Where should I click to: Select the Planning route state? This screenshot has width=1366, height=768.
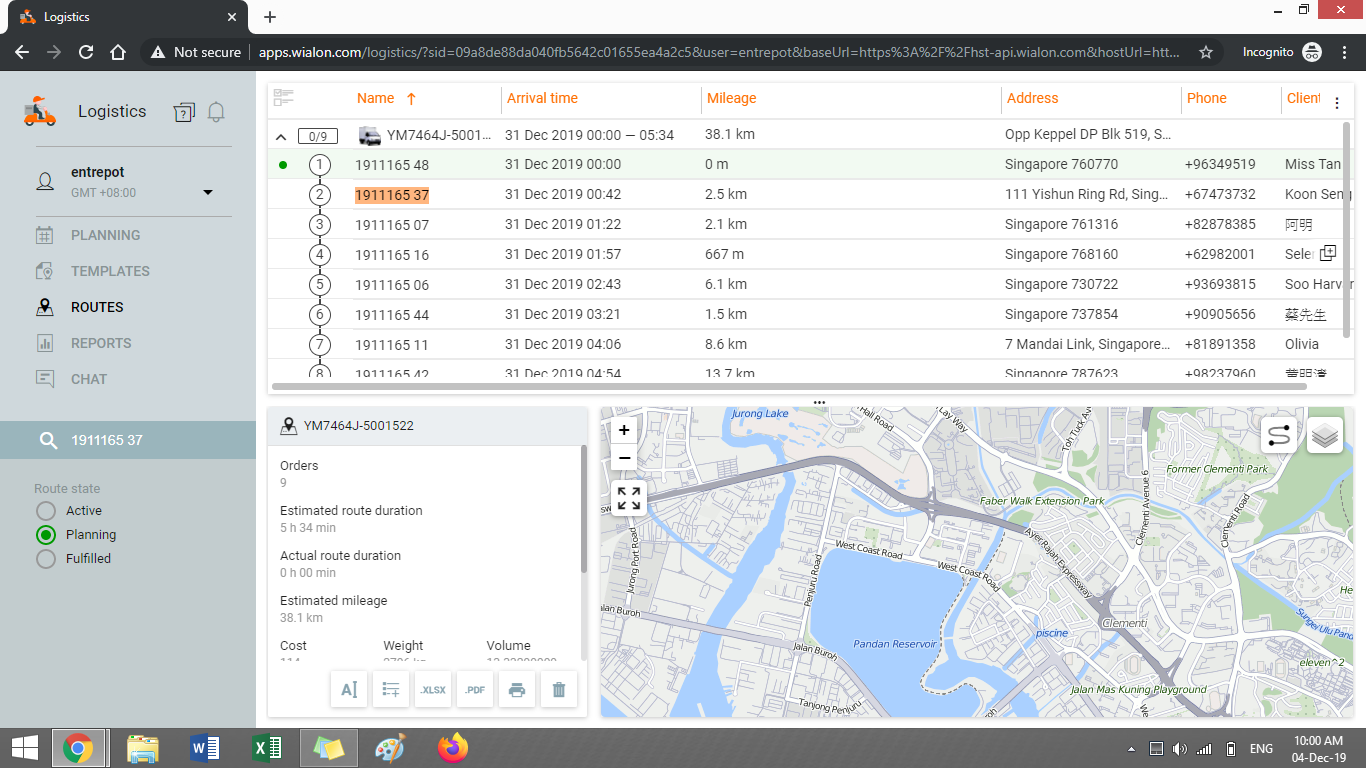pyautogui.click(x=46, y=535)
